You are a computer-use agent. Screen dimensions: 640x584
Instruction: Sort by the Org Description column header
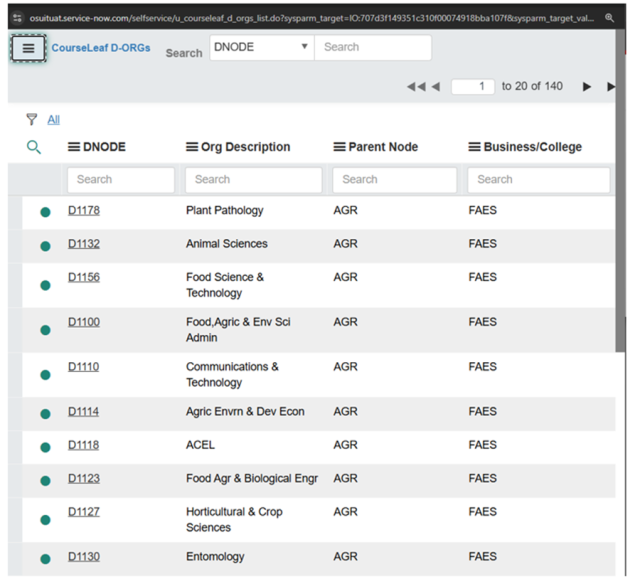[245, 147]
